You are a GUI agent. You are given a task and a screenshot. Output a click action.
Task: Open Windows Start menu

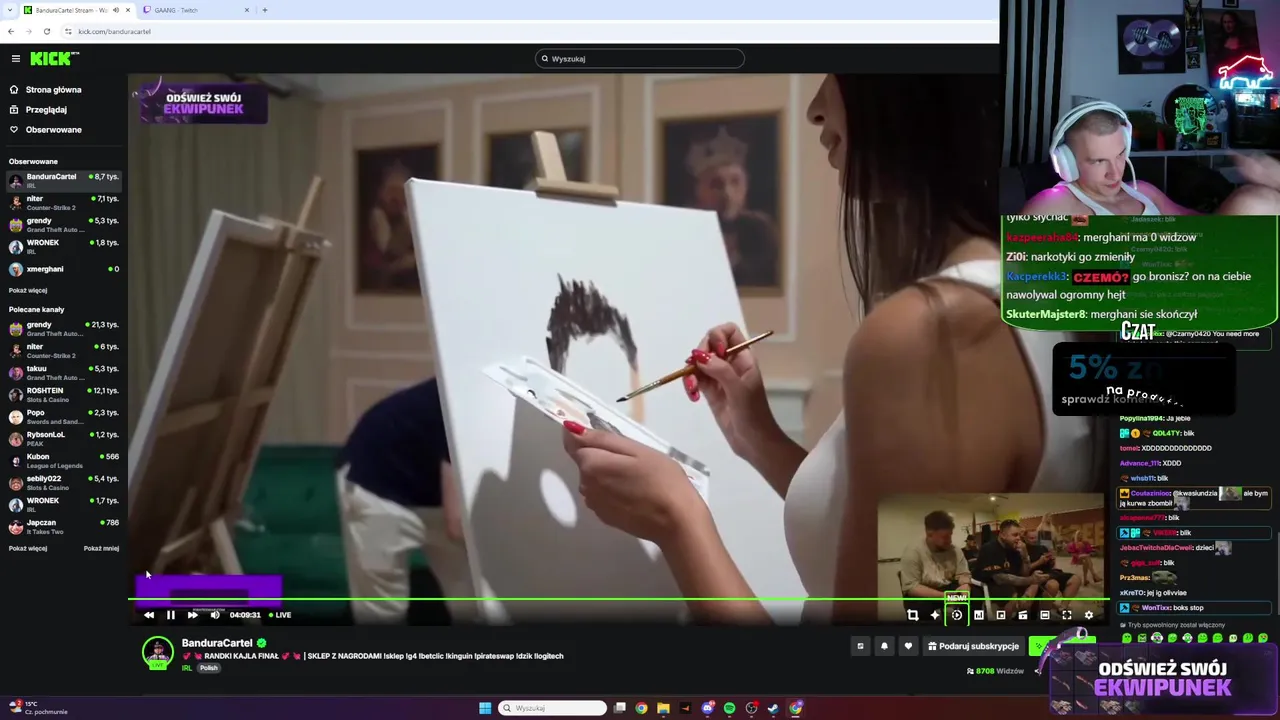pyautogui.click(x=485, y=708)
